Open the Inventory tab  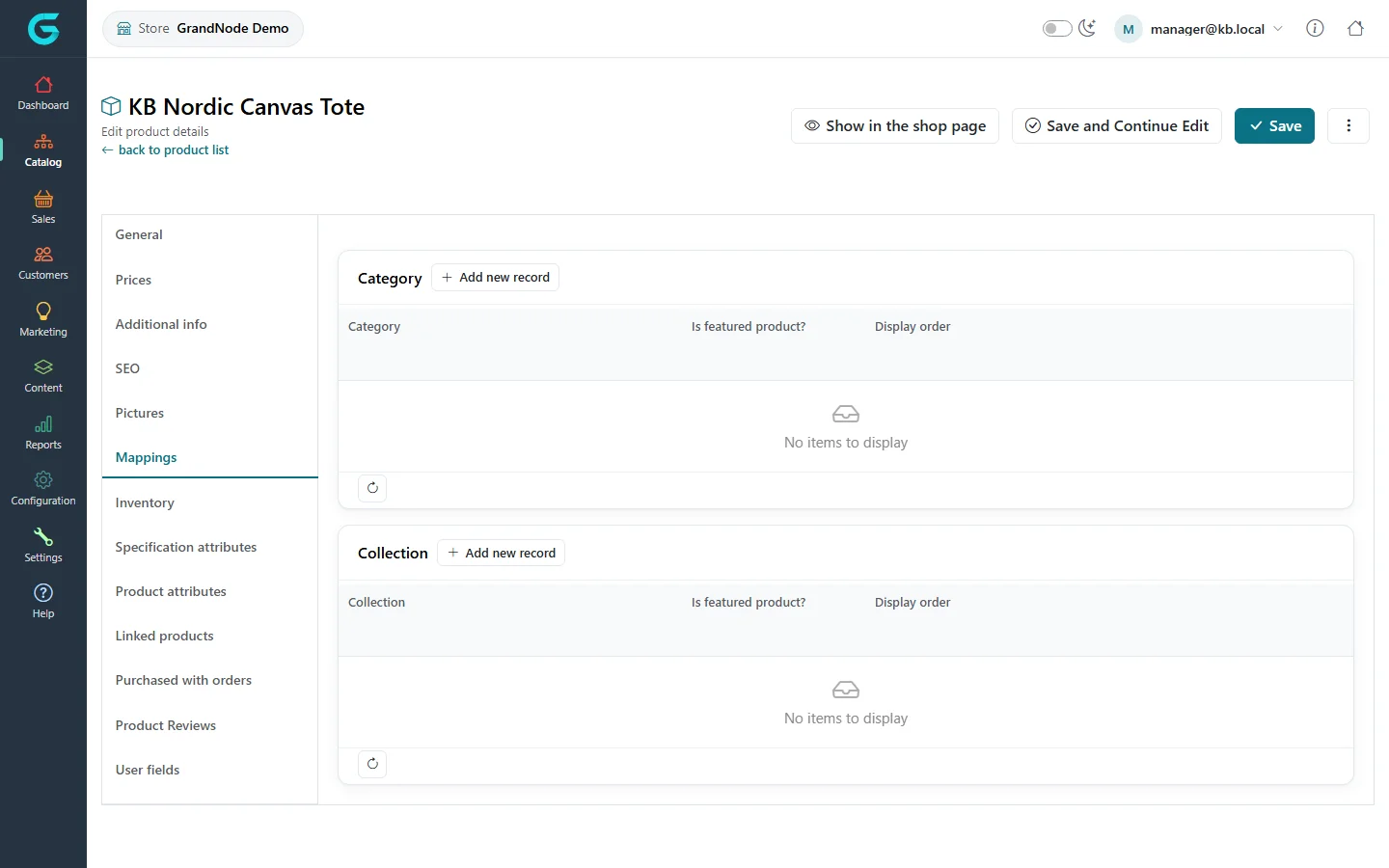(209, 502)
